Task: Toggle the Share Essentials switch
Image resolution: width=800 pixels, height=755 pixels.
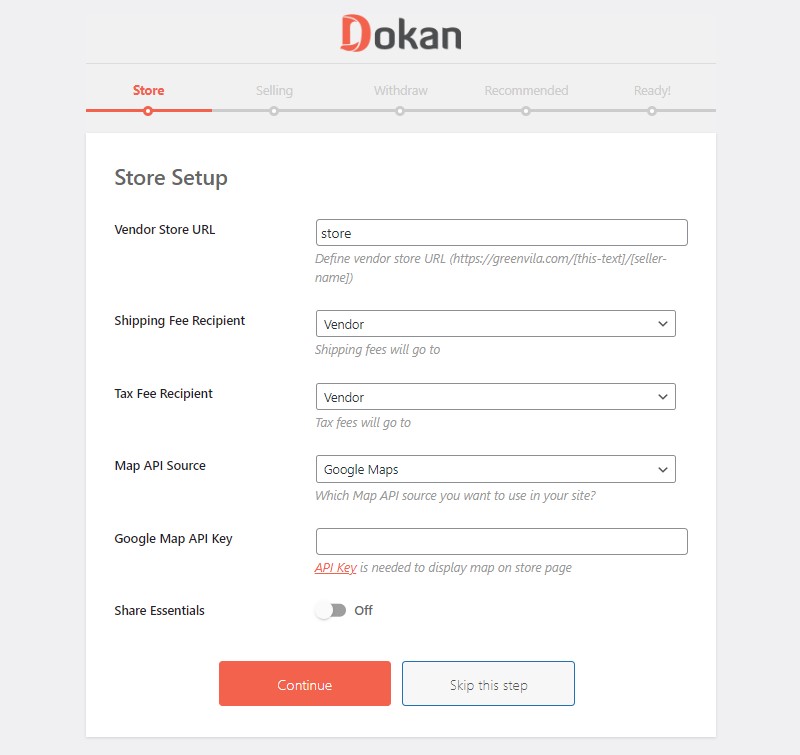Action: point(331,610)
